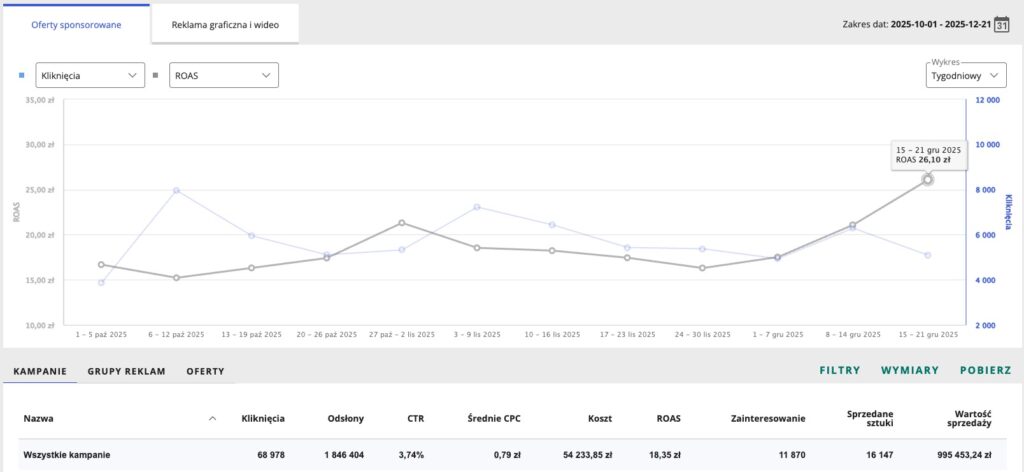Open the date range calendar icon

click(x=1001, y=25)
